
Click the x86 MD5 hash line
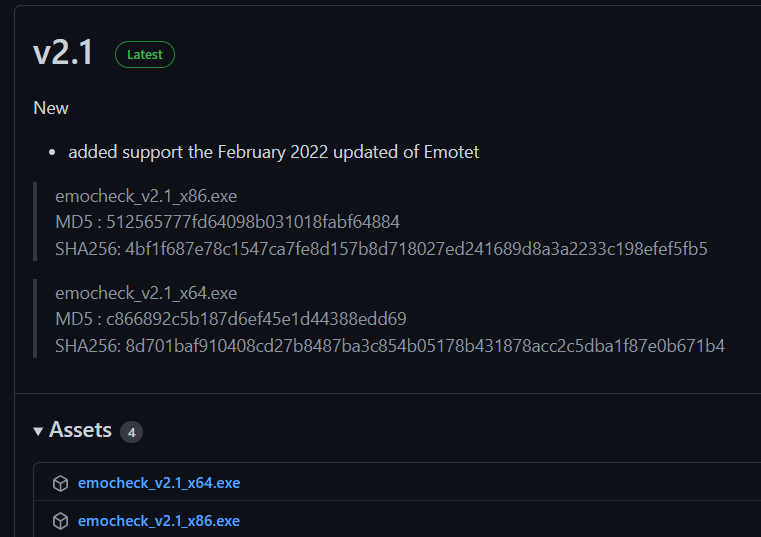(x=227, y=222)
